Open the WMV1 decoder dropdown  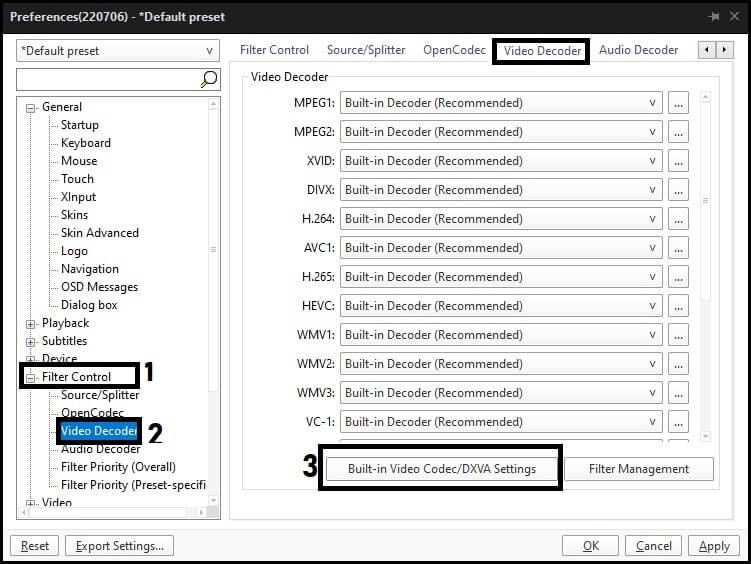pos(501,335)
